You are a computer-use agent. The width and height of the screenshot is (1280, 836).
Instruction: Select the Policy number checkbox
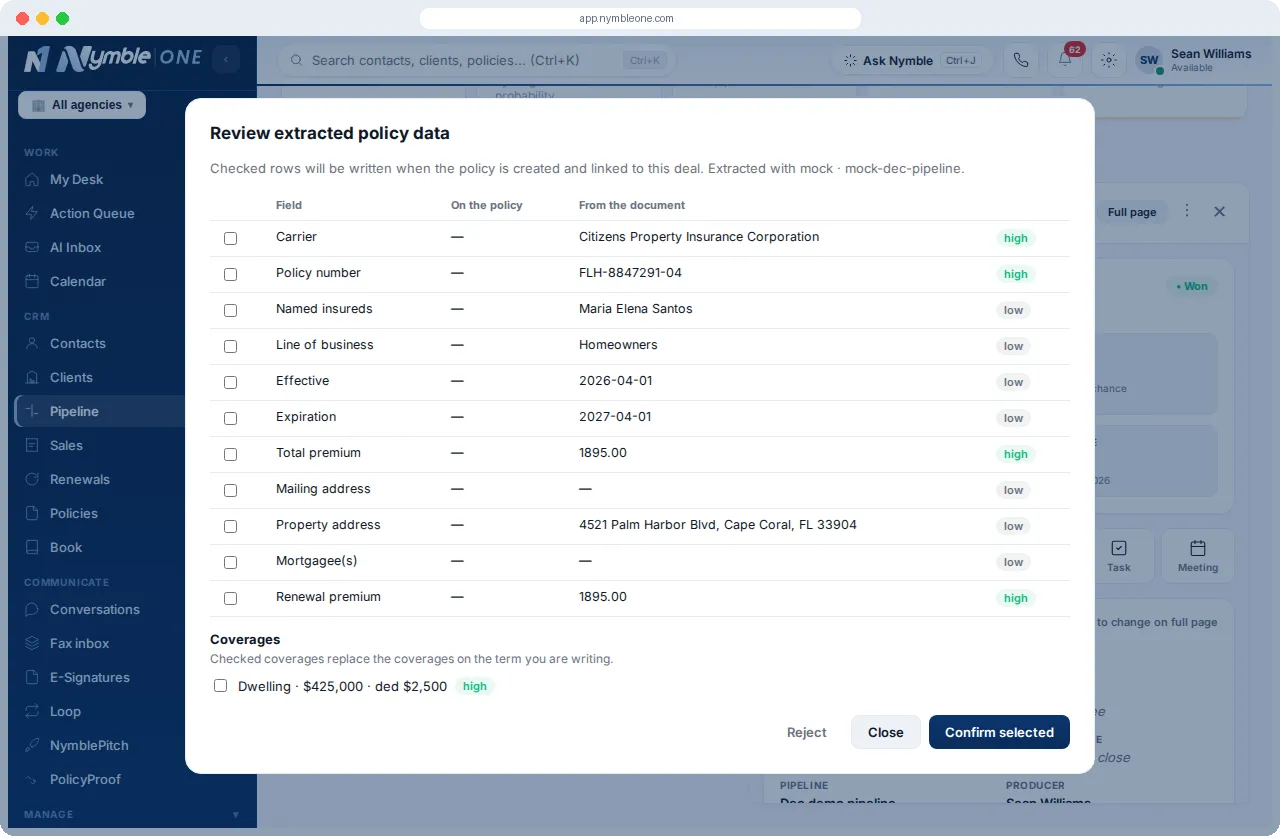click(230, 274)
